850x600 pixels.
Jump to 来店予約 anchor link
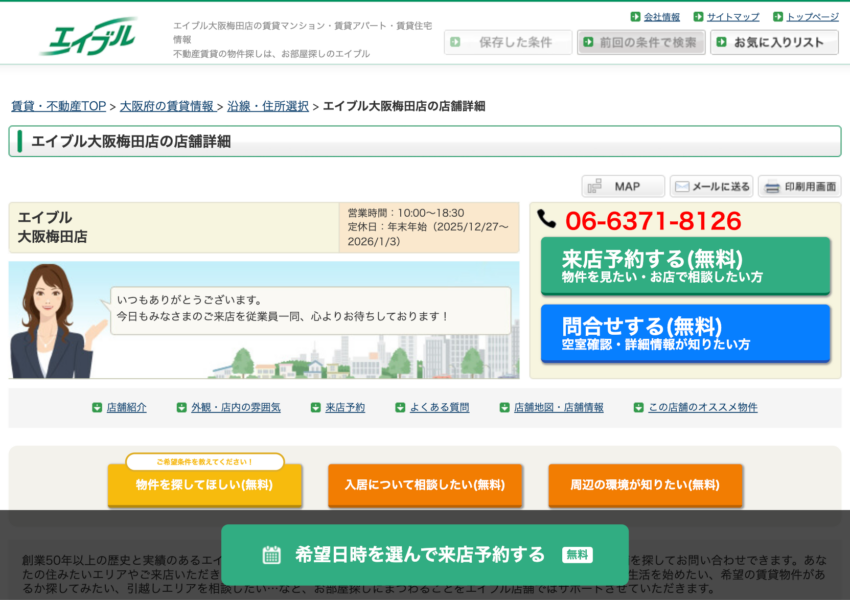point(345,408)
